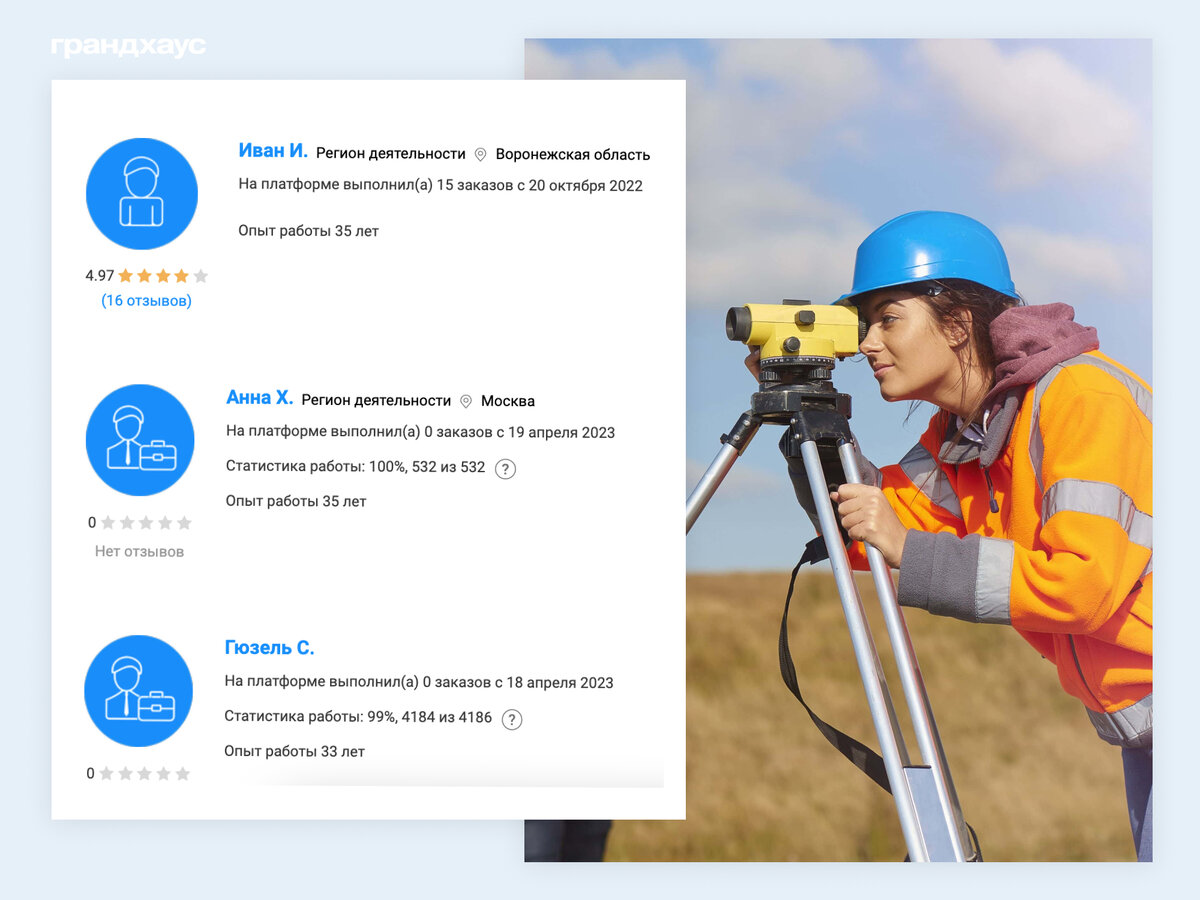Click the Нет отзывов label under Anna
1200x900 pixels.
[139, 551]
